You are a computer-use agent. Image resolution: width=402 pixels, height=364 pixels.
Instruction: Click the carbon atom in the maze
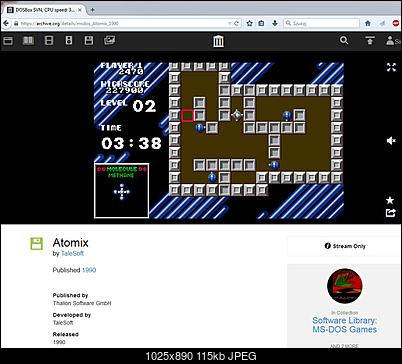coord(237,115)
